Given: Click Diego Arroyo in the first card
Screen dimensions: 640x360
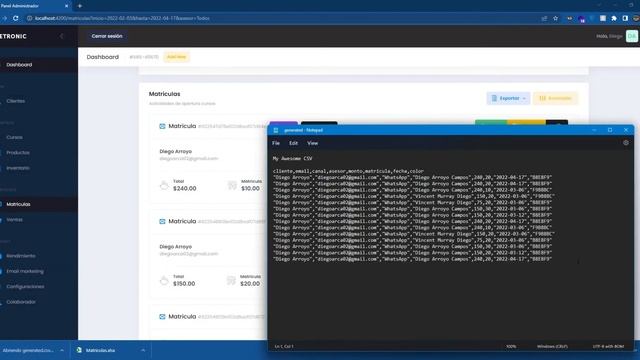Looking at the screenshot, I should (176, 151).
